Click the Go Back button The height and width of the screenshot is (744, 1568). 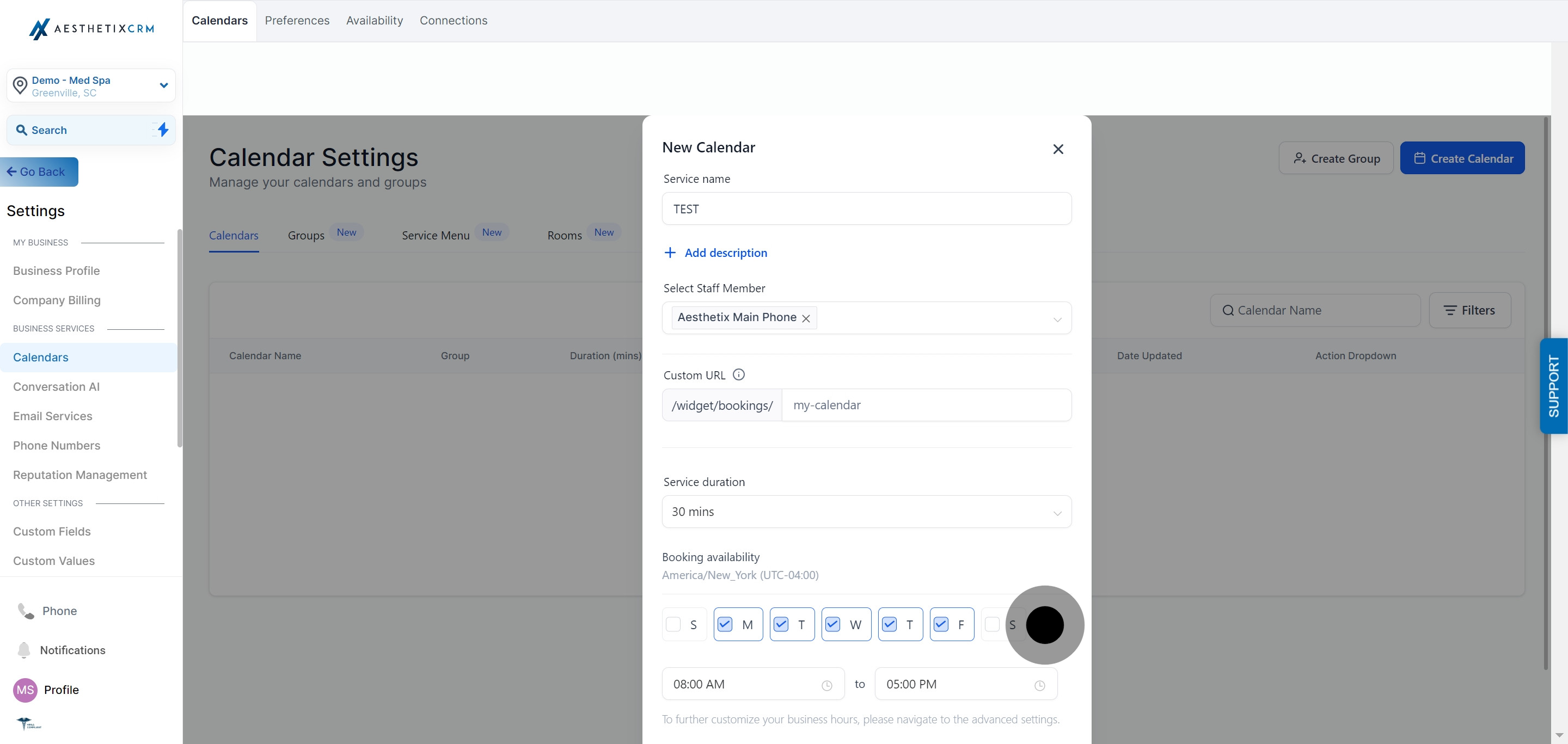(39, 171)
